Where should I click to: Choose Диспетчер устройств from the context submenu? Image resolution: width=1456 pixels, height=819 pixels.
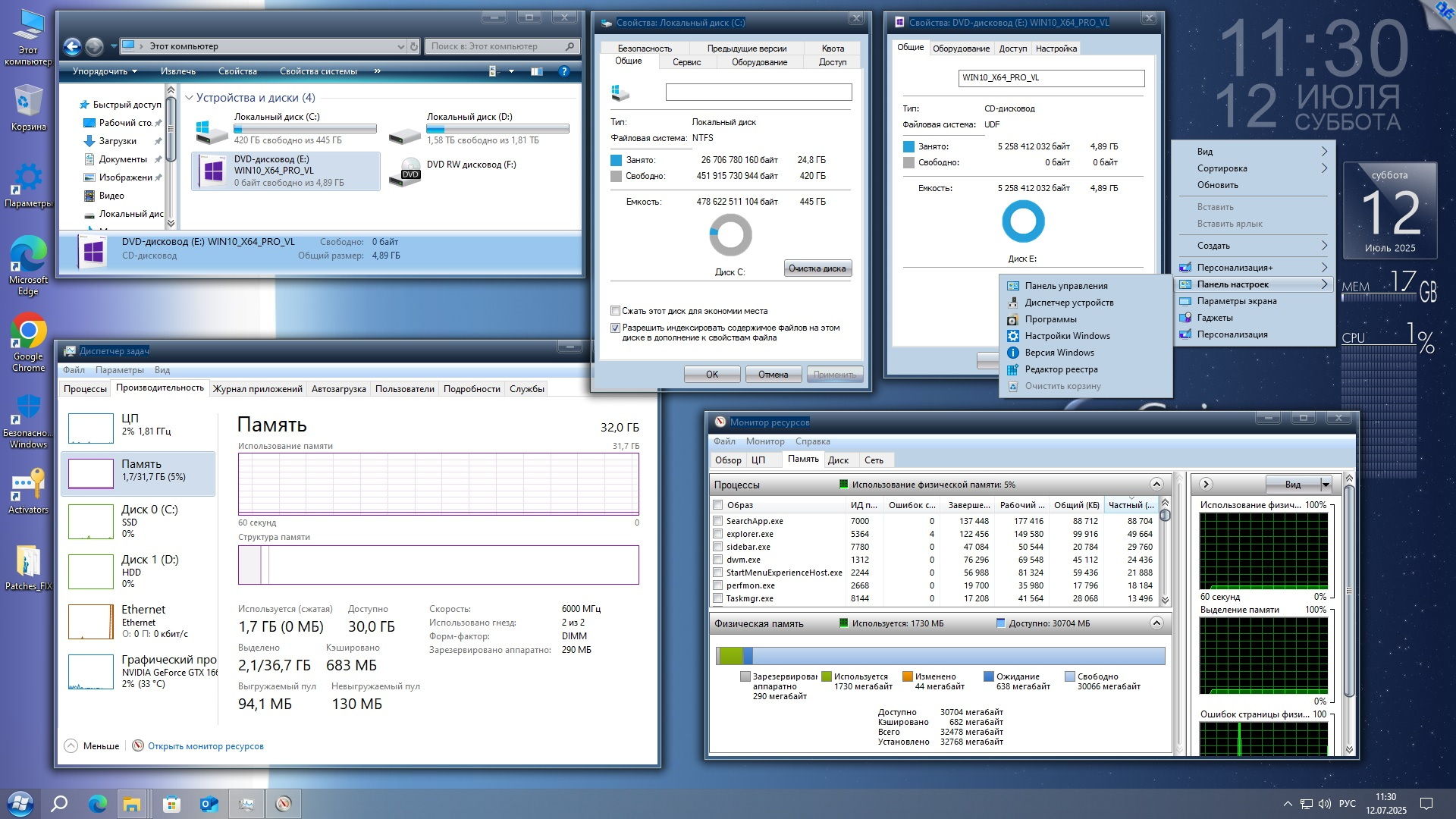click(1068, 303)
